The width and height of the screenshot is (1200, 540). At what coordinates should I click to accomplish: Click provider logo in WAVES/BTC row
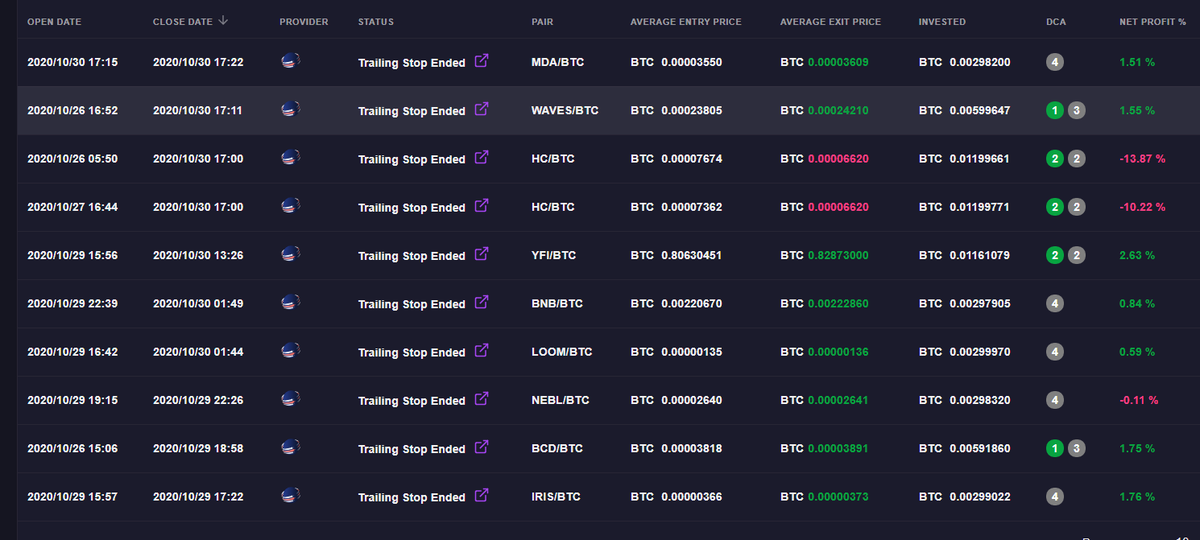(x=291, y=109)
